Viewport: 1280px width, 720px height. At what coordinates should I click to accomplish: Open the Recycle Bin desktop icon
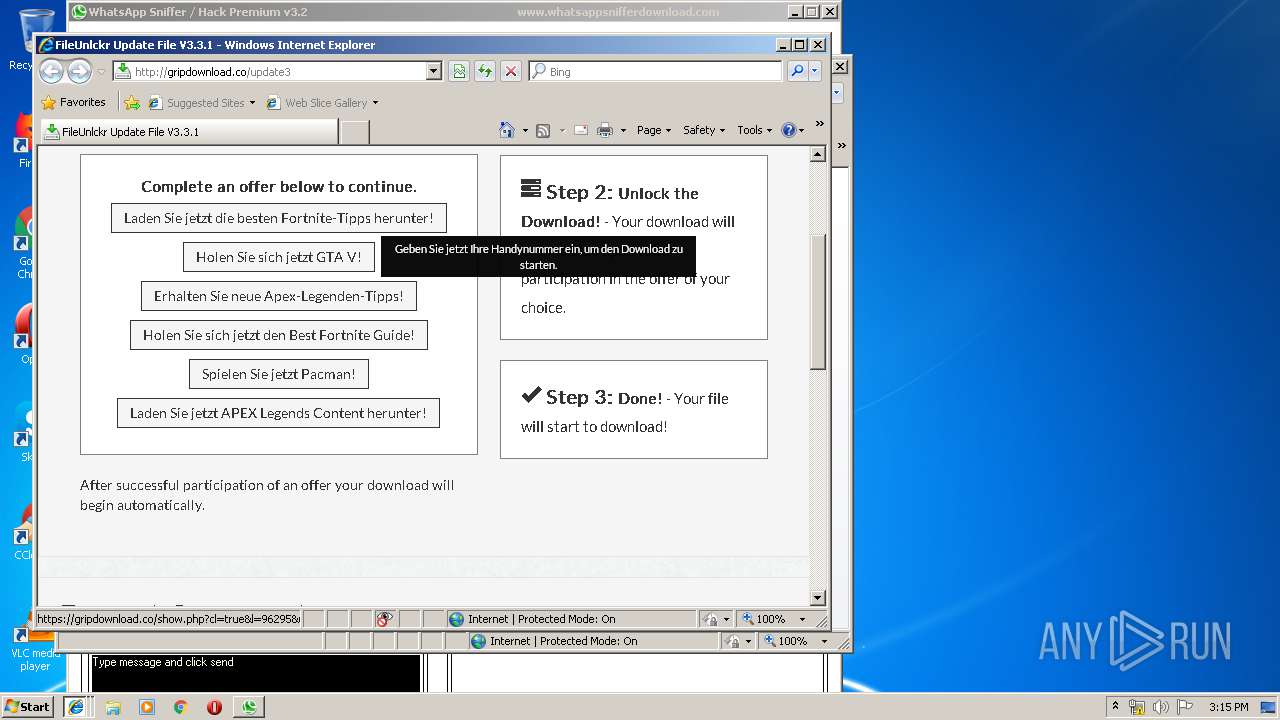pos(35,40)
